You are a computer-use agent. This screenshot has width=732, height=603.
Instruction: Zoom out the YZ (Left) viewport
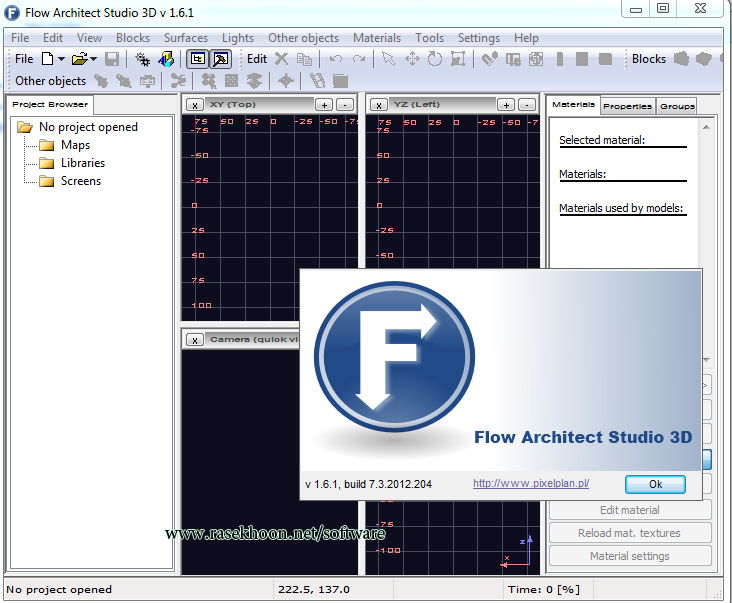click(x=527, y=105)
